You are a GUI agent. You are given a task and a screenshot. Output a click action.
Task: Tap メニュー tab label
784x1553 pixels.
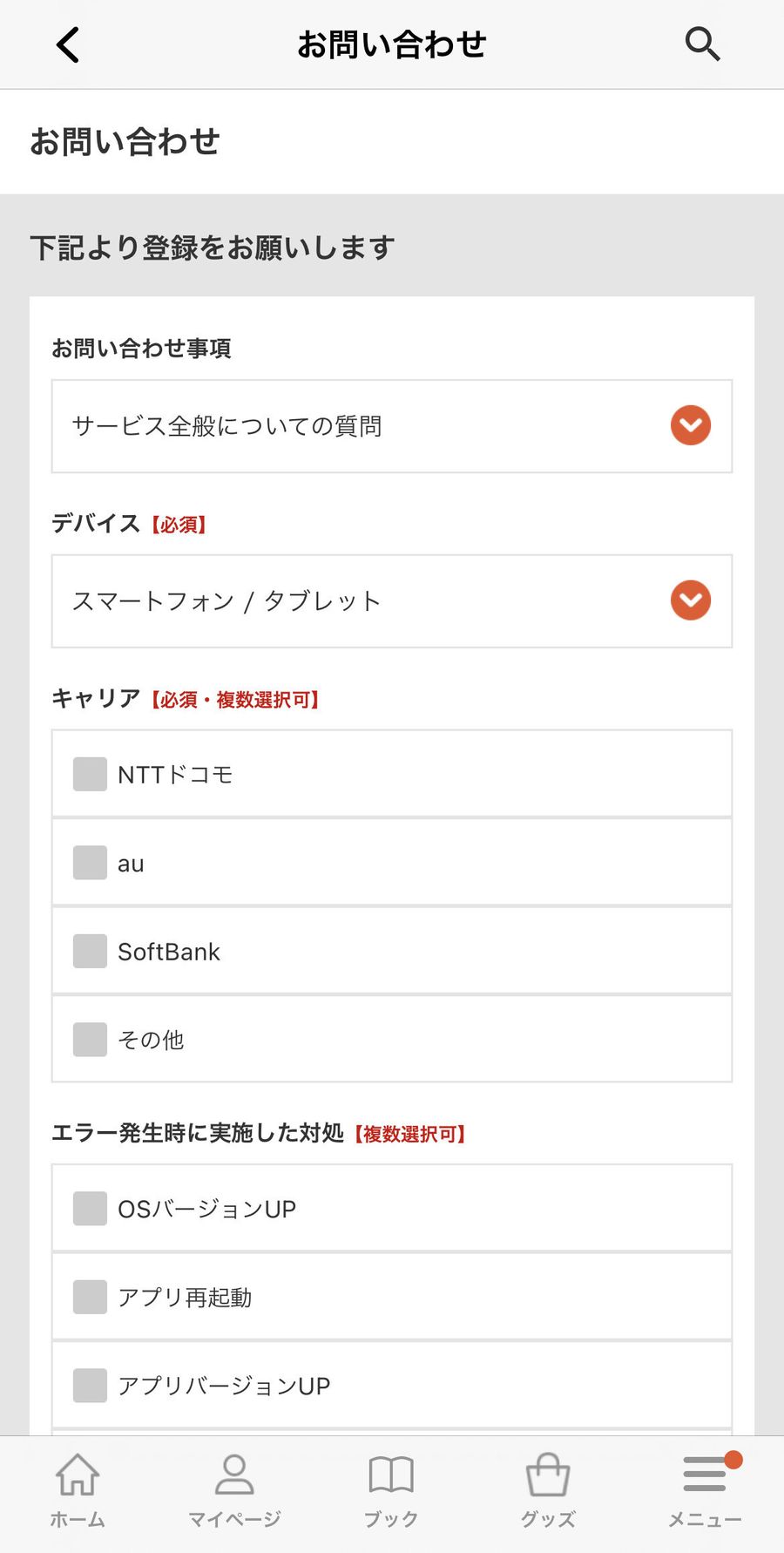click(705, 1520)
